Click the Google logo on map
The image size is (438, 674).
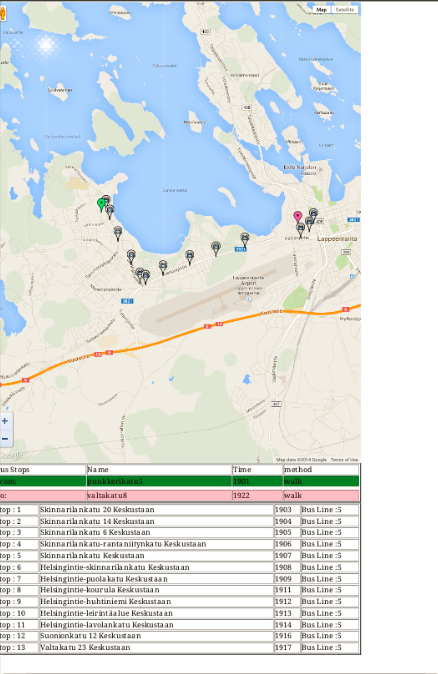[x=11, y=455]
